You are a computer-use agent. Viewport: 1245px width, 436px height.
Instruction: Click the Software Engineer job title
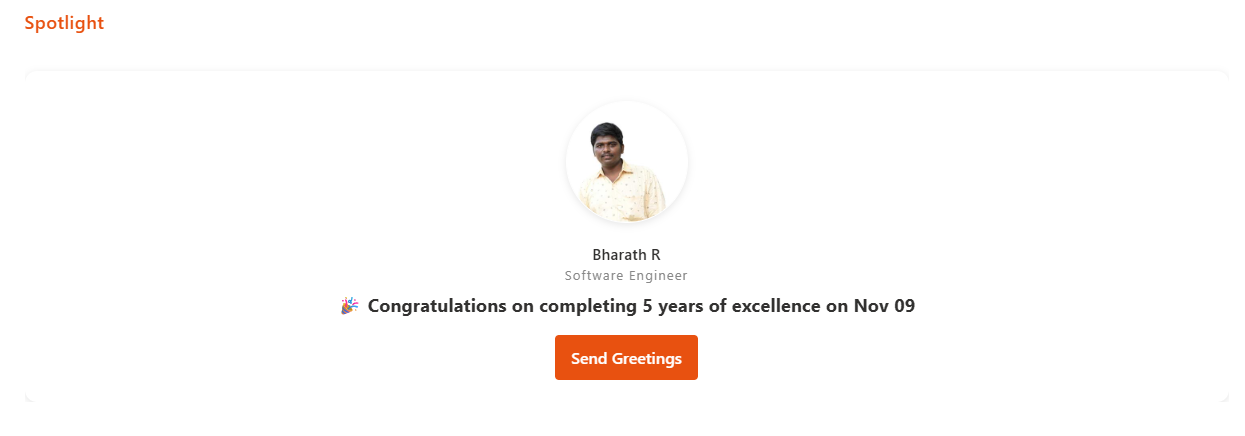pos(626,275)
